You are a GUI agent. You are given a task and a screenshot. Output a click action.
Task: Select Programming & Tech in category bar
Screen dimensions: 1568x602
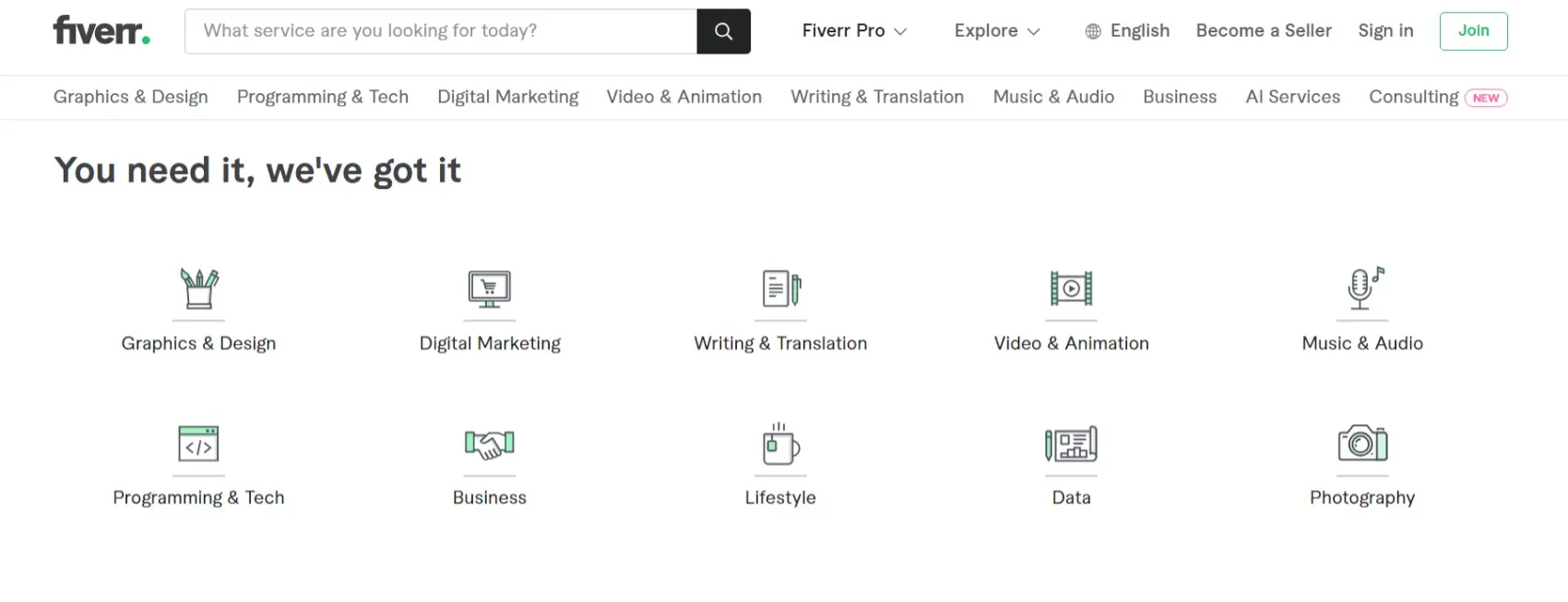click(323, 97)
